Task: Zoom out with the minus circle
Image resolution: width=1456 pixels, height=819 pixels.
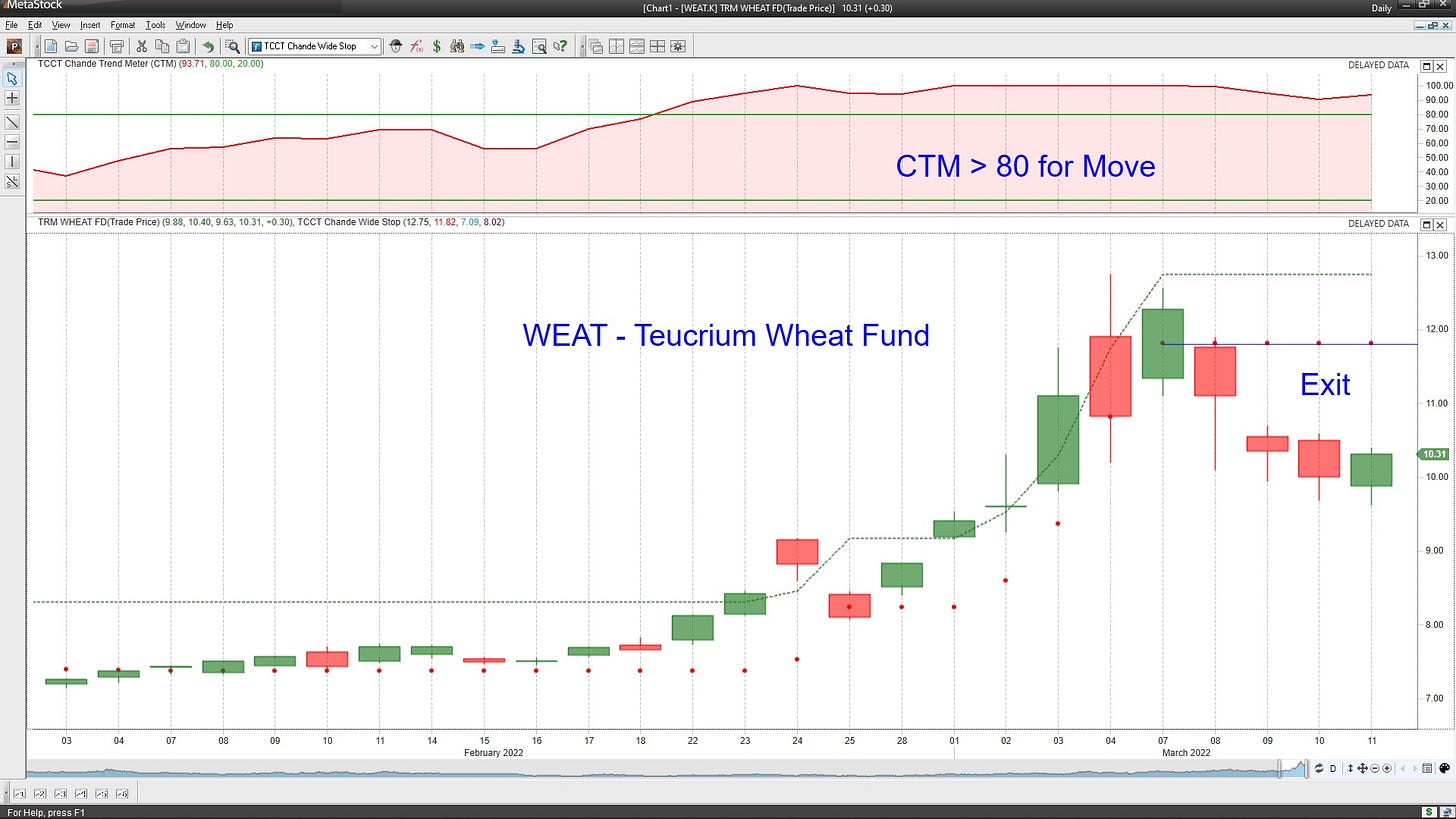Action: (x=1375, y=768)
